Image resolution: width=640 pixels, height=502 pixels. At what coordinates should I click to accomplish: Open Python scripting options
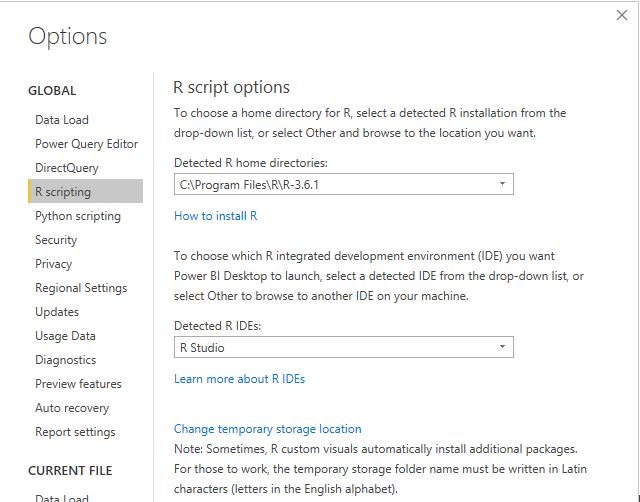(77, 216)
